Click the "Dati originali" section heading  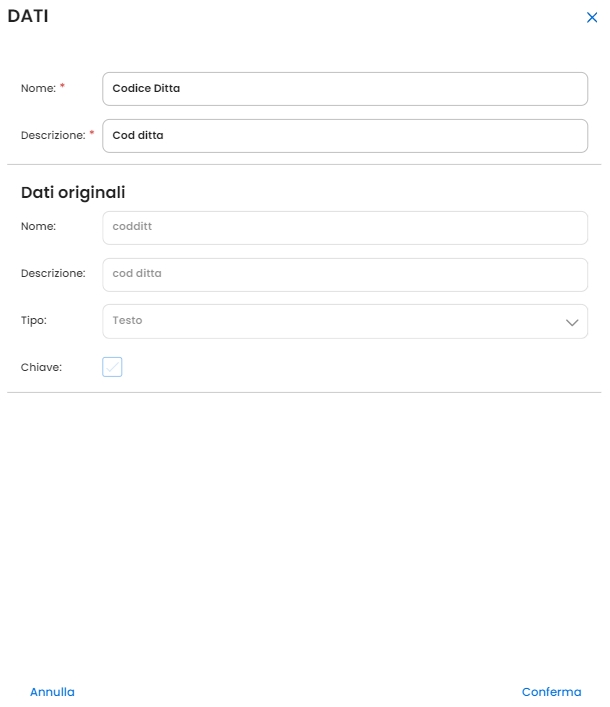(x=73, y=192)
